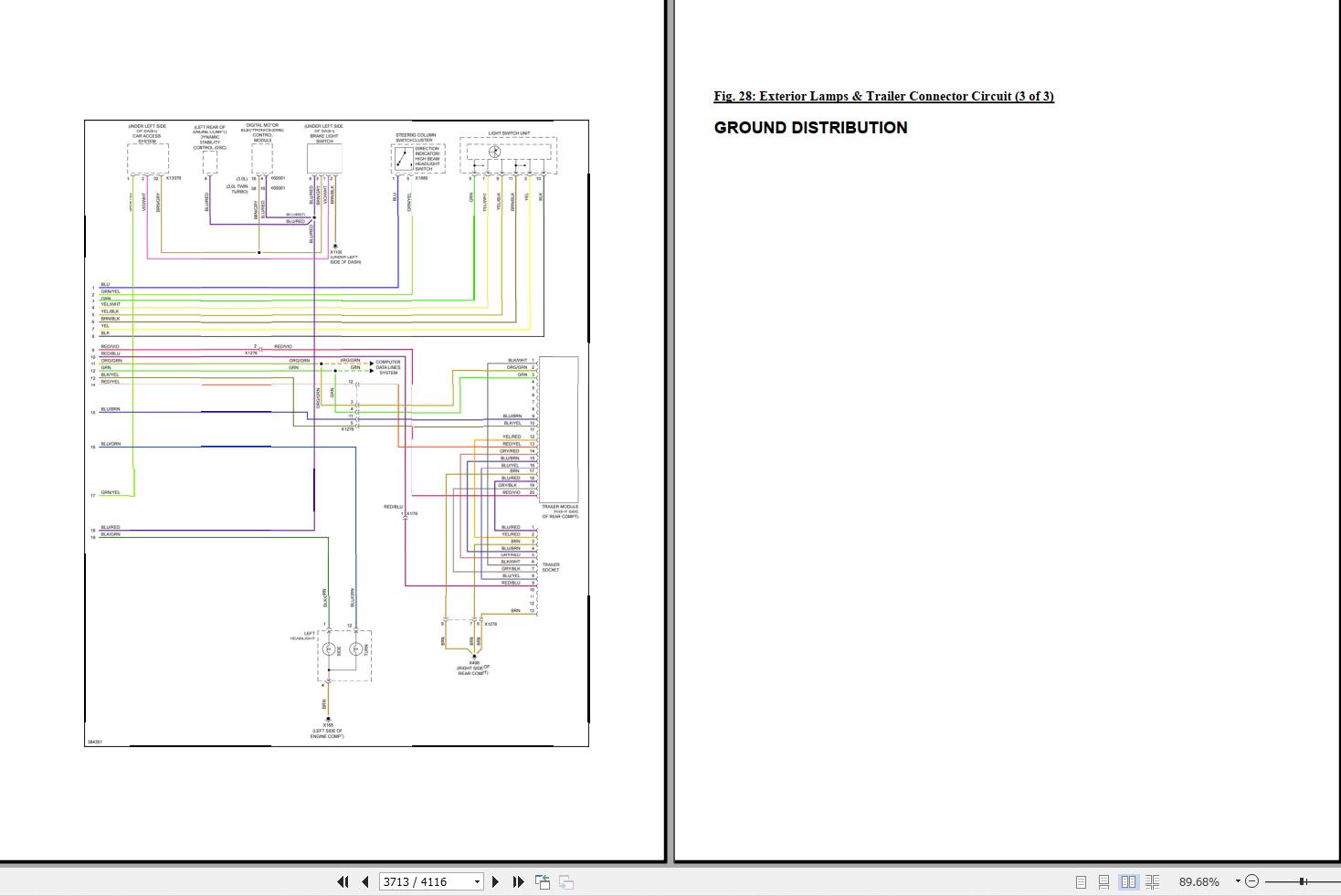Click the zoom slider handle

coord(1303,881)
